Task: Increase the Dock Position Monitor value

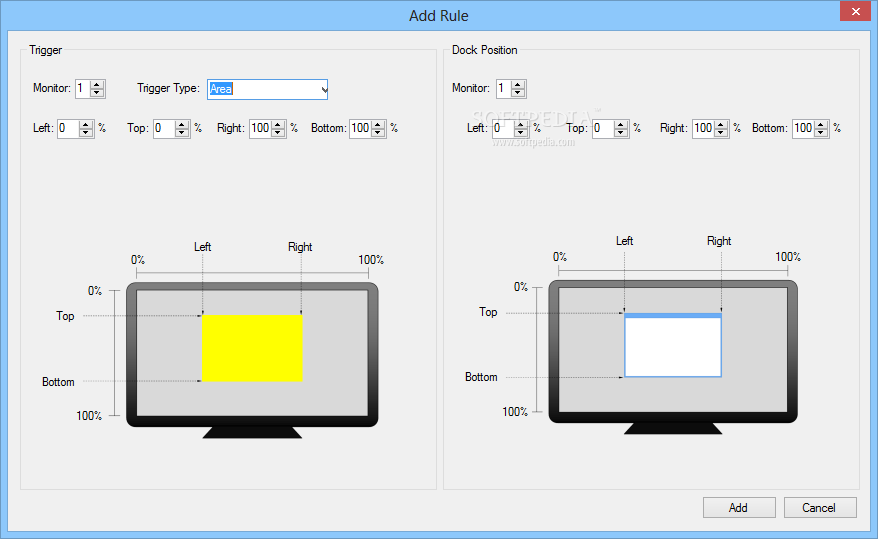Action: pos(518,85)
